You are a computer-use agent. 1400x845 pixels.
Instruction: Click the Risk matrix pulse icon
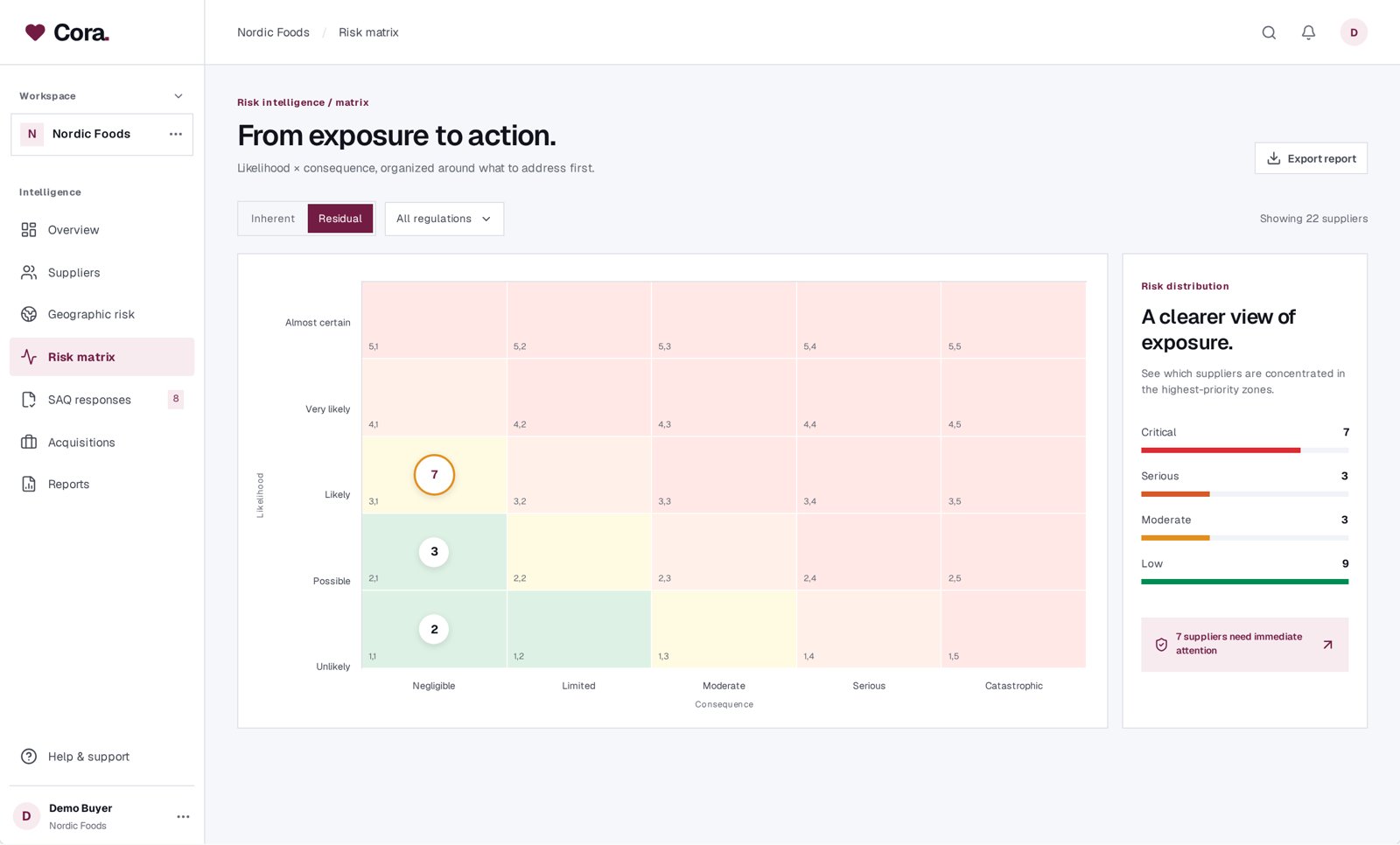[x=29, y=357]
